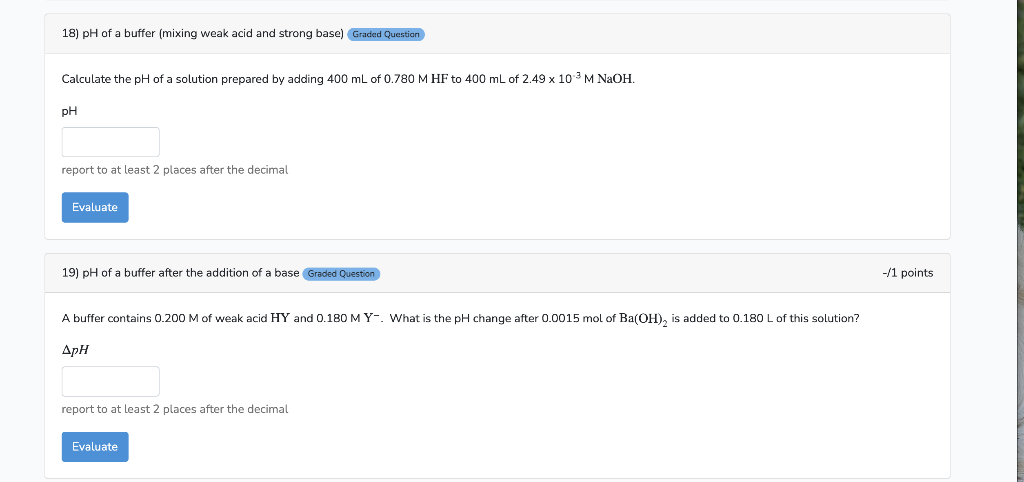Click Evaluate button under question 18
This screenshot has width=1024, height=482.
(95, 207)
